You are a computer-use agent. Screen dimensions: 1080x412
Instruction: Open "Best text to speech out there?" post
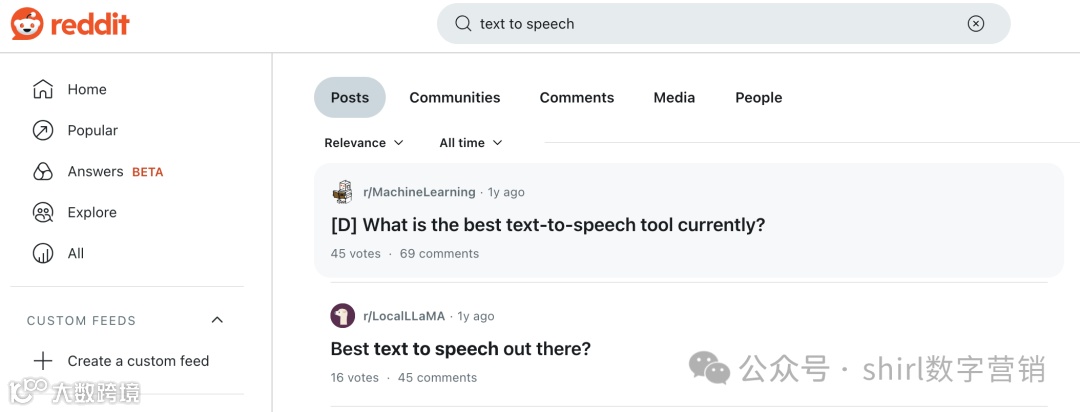(461, 349)
